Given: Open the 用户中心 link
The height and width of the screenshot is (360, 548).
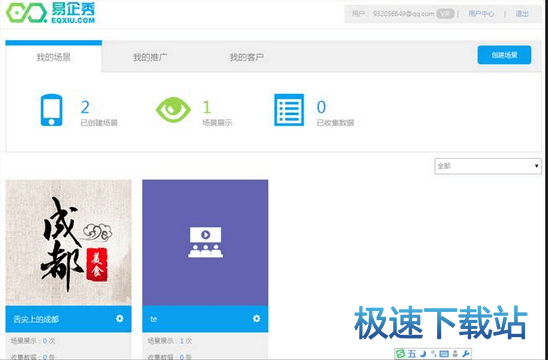Looking at the screenshot, I should [481, 14].
